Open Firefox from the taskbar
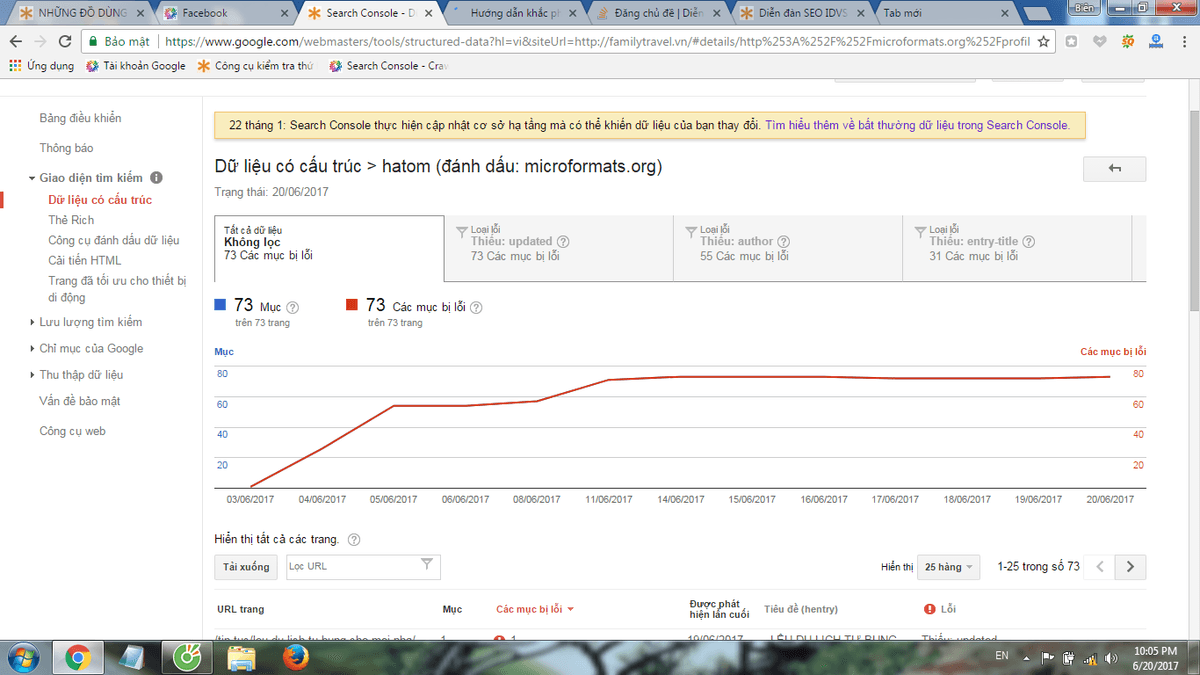Image resolution: width=1200 pixels, height=675 pixels. click(294, 658)
